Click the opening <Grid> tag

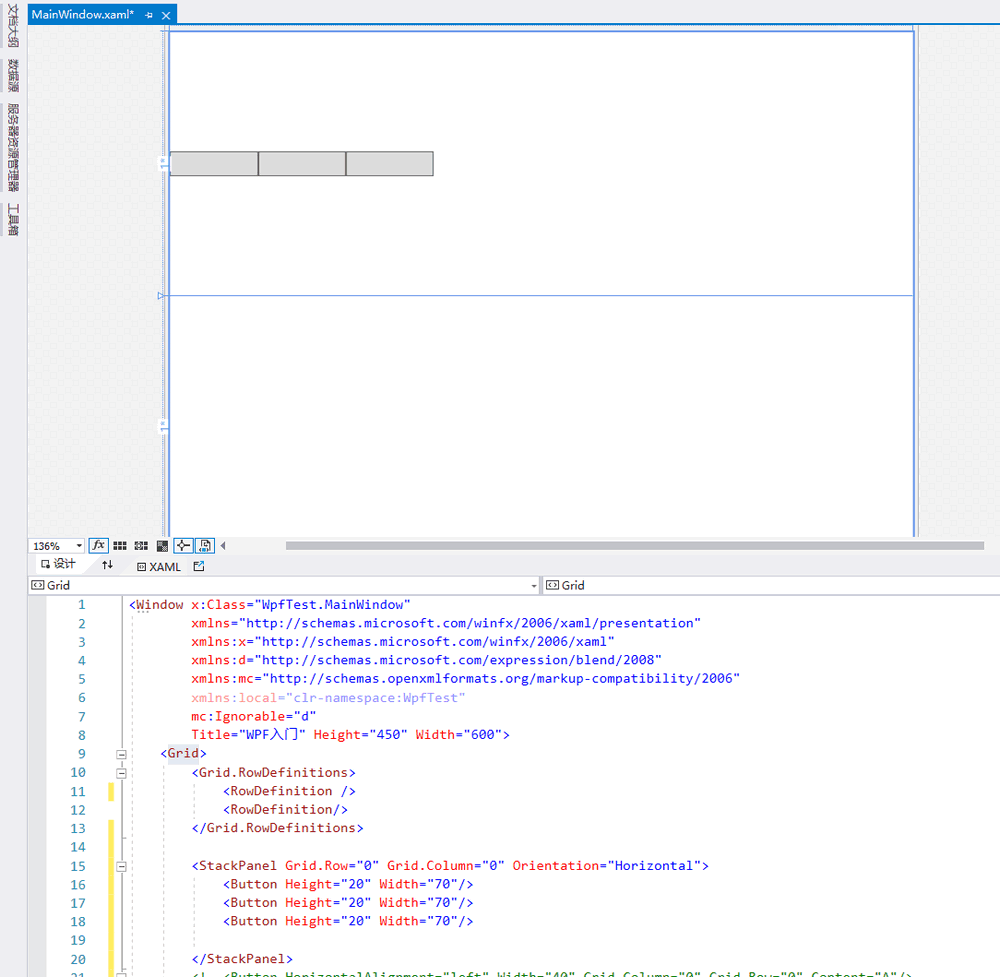pos(184,753)
